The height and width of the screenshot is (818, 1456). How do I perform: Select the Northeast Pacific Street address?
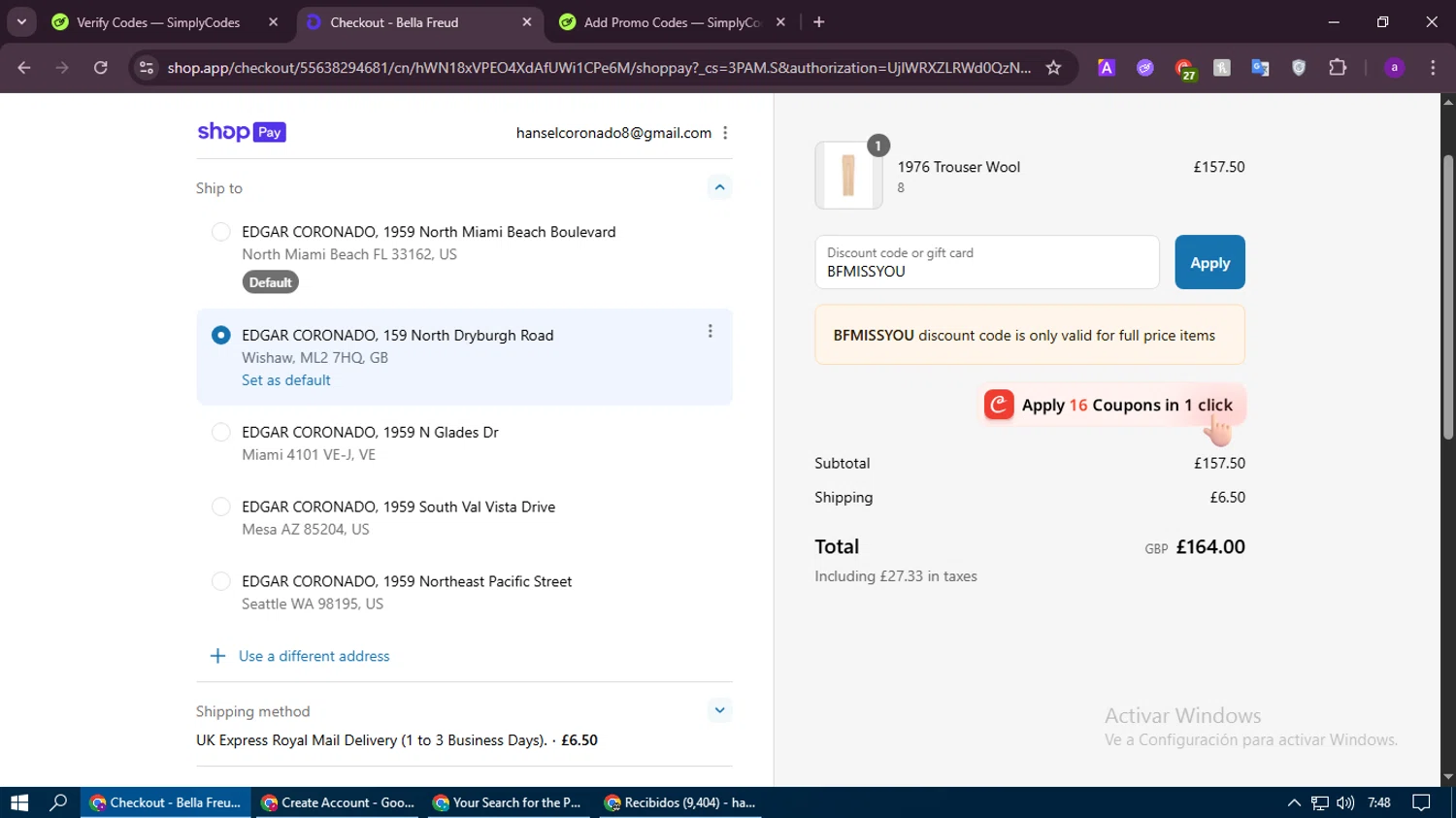[x=221, y=581]
